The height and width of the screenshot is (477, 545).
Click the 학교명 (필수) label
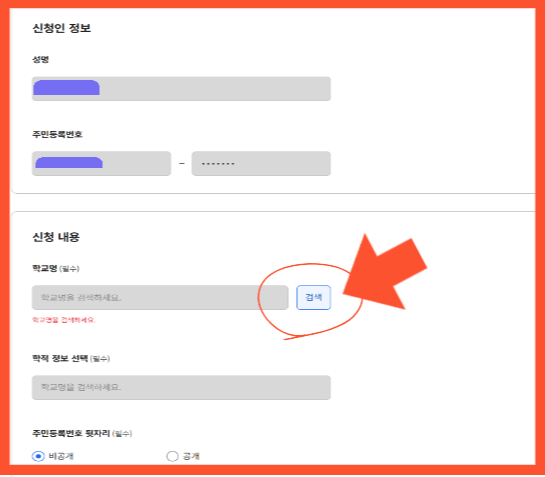tap(56, 268)
